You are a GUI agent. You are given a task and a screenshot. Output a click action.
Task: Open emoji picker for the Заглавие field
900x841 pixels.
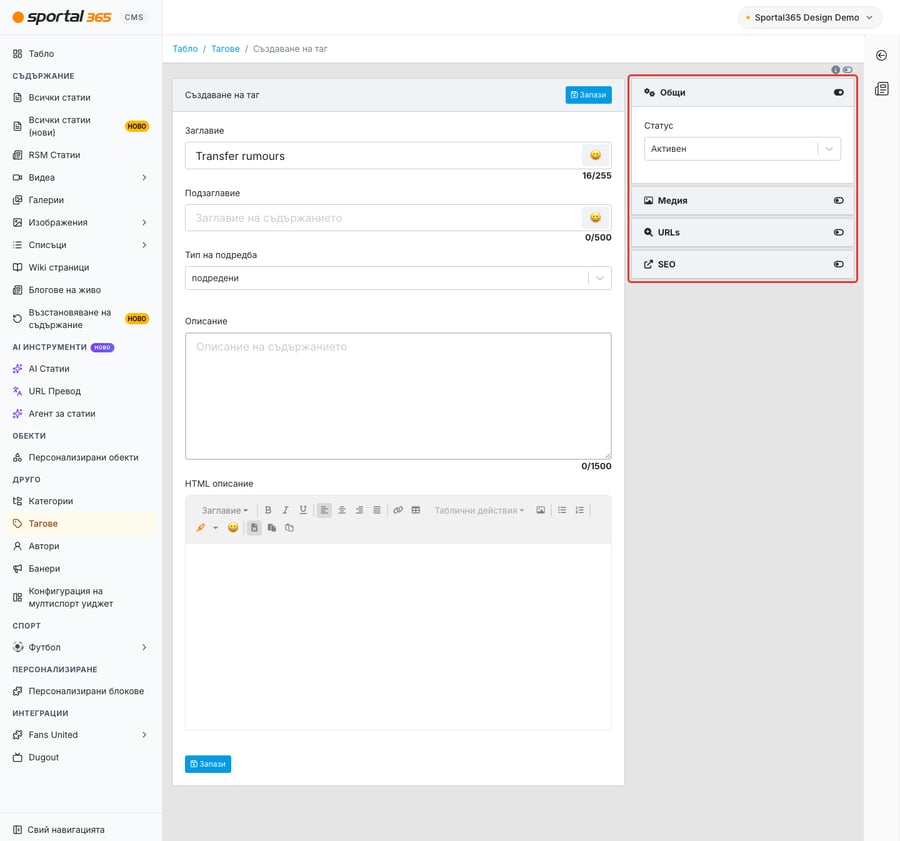pyautogui.click(x=596, y=155)
